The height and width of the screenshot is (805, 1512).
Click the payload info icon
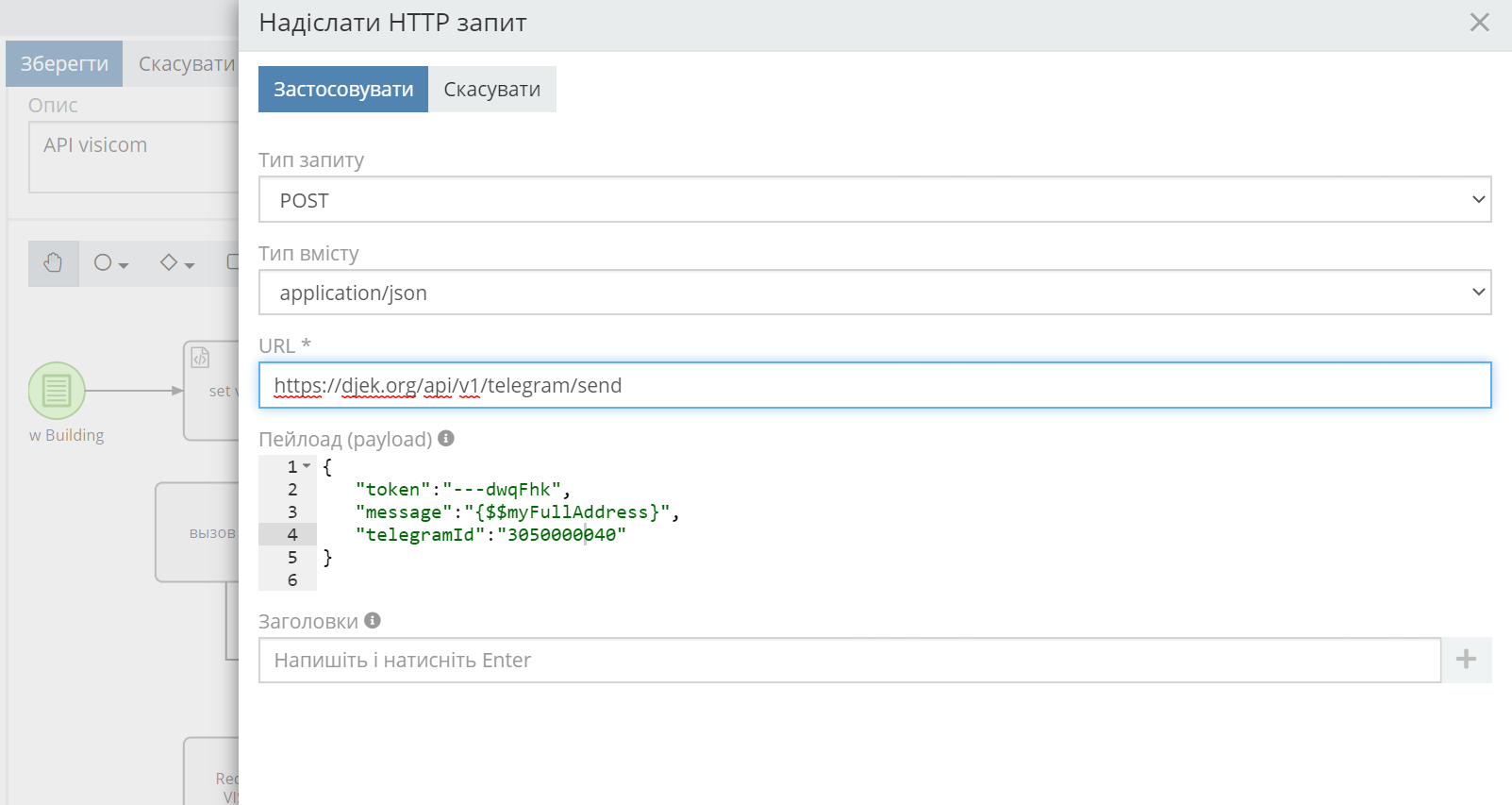coord(446,438)
